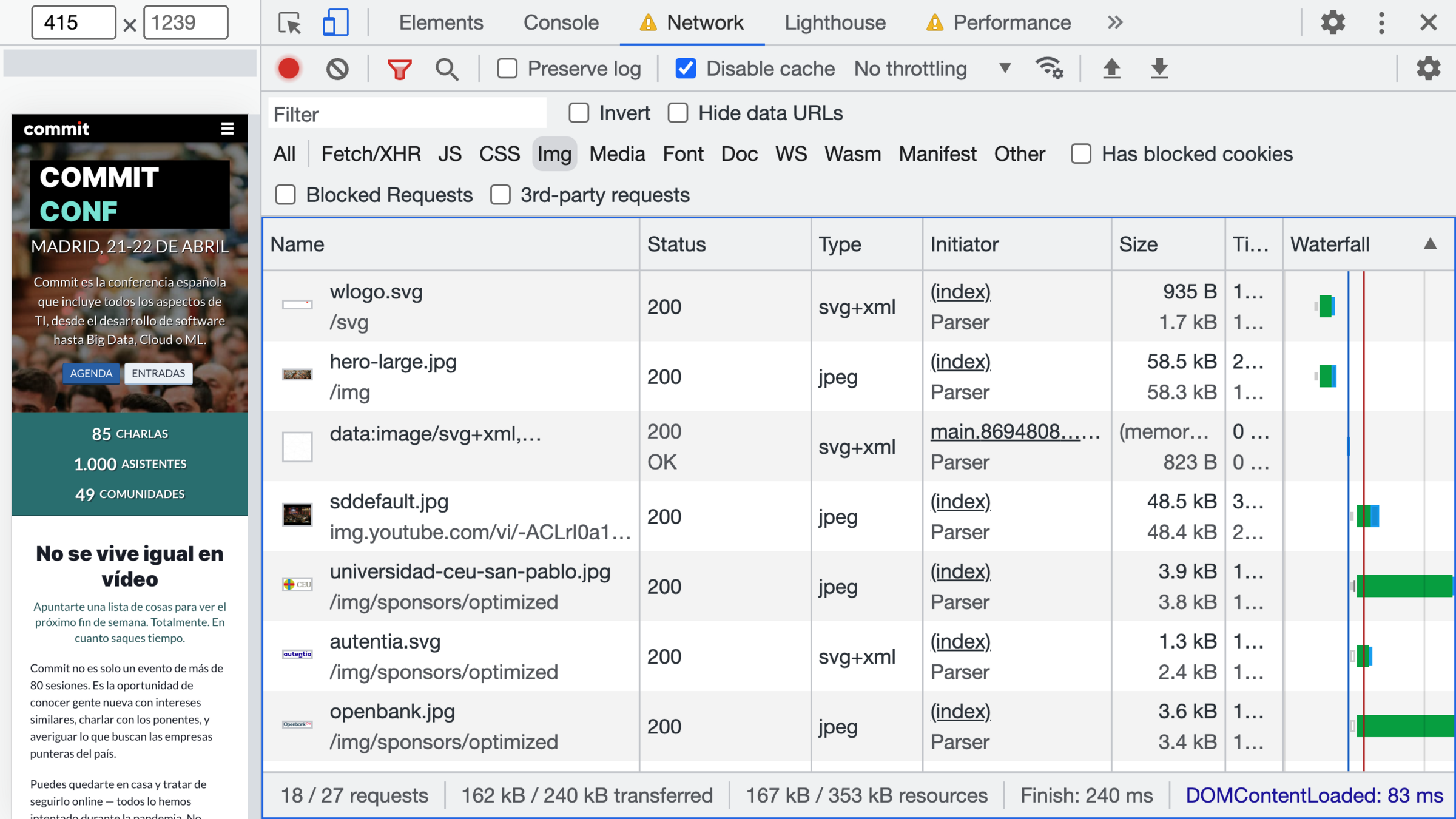The width and height of the screenshot is (1456, 819).
Task: Toggle the red filter funnel icon
Action: click(399, 69)
